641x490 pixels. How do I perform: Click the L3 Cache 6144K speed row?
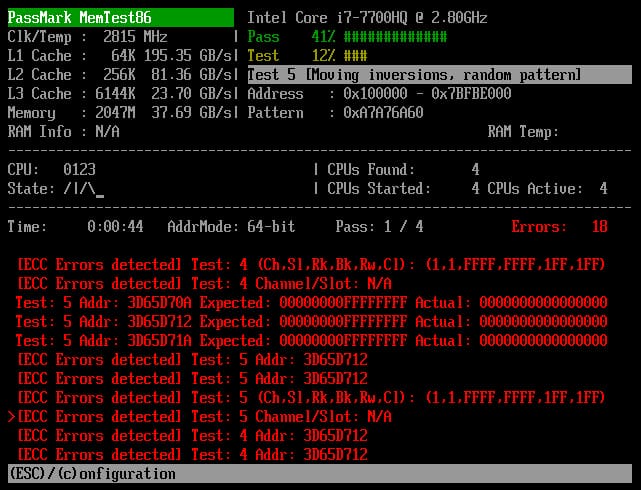coord(120,94)
